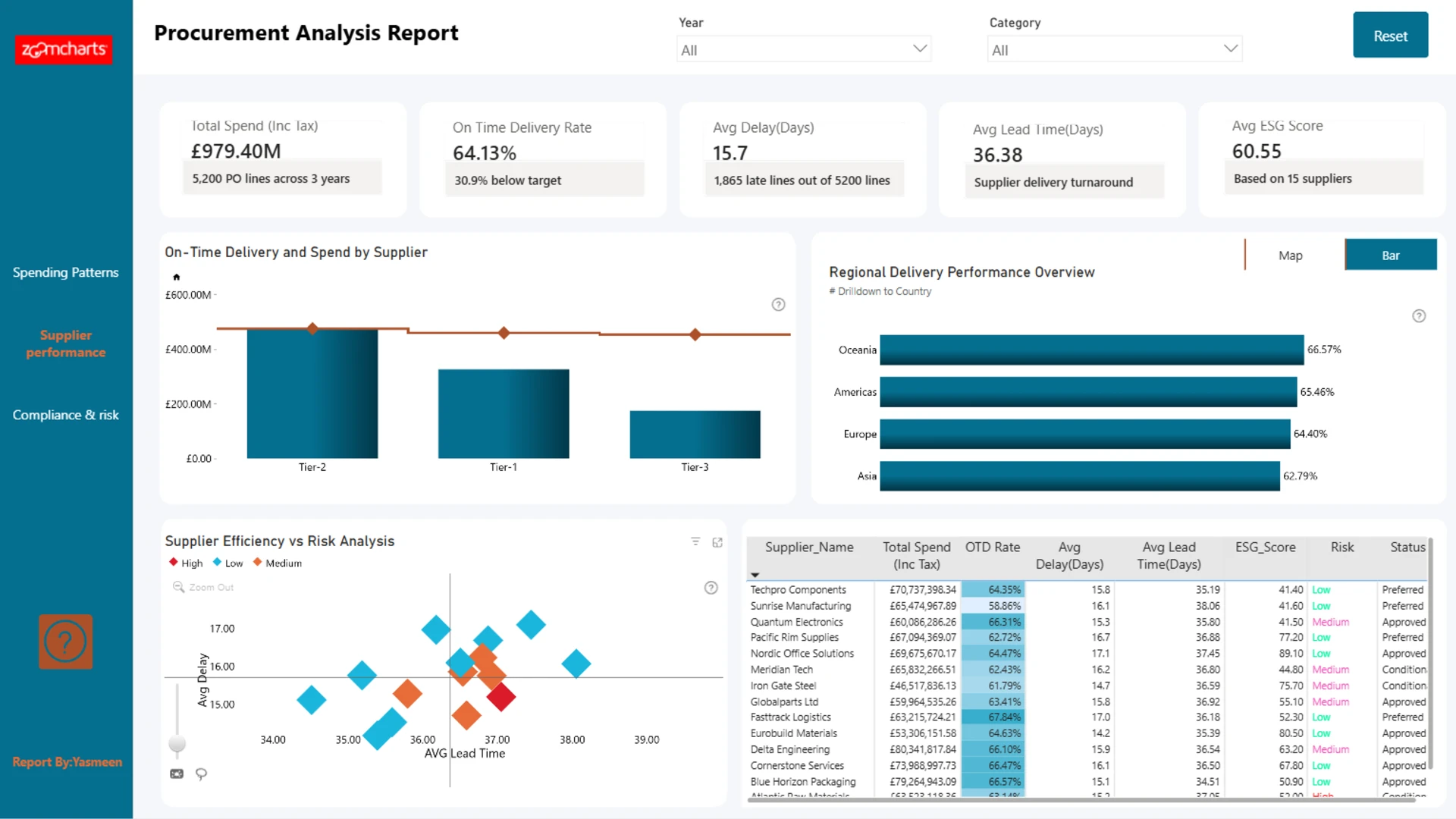The image size is (1456, 819).
Task: Sort by Status column header
Action: tap(1407, 548)
